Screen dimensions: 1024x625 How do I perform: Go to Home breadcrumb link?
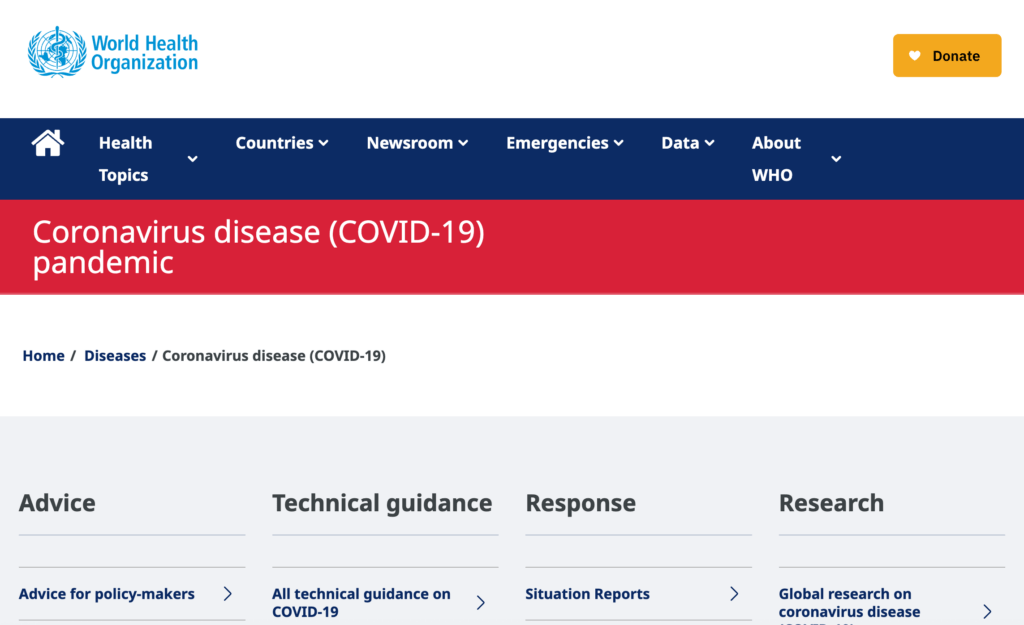coord(44,356)
